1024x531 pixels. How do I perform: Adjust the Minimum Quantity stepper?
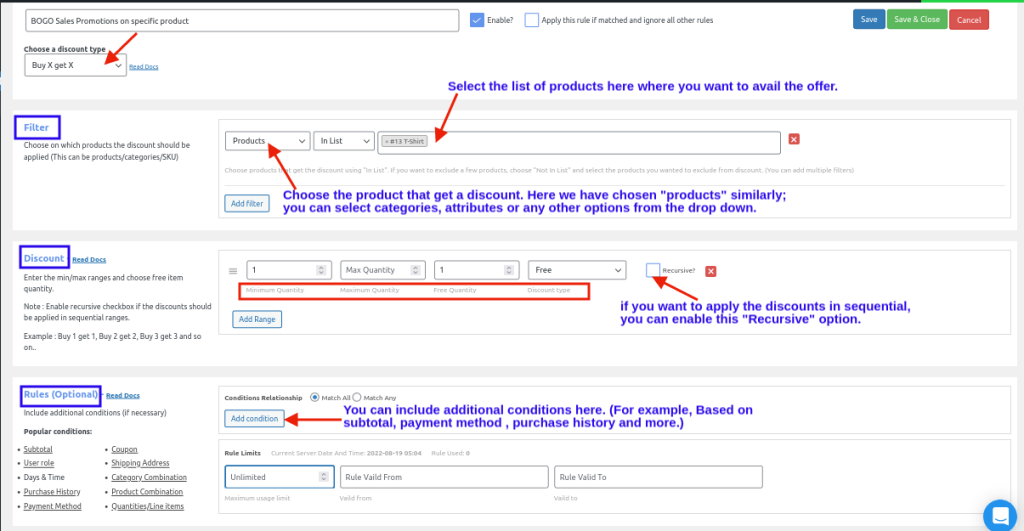pyautogui.click(x=321, y=270)
